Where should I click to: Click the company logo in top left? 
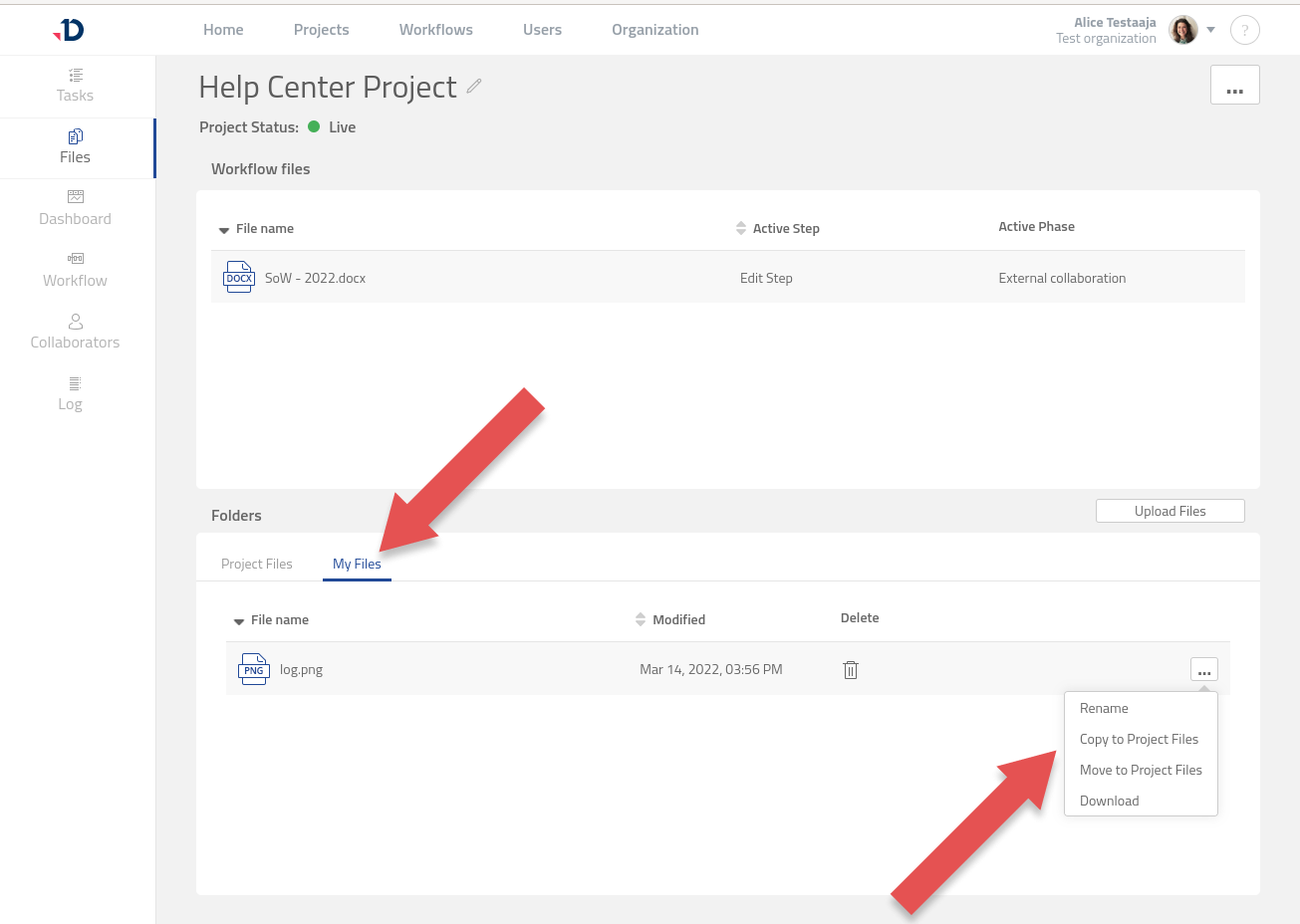pyautogui.click(x=70, y=30)
